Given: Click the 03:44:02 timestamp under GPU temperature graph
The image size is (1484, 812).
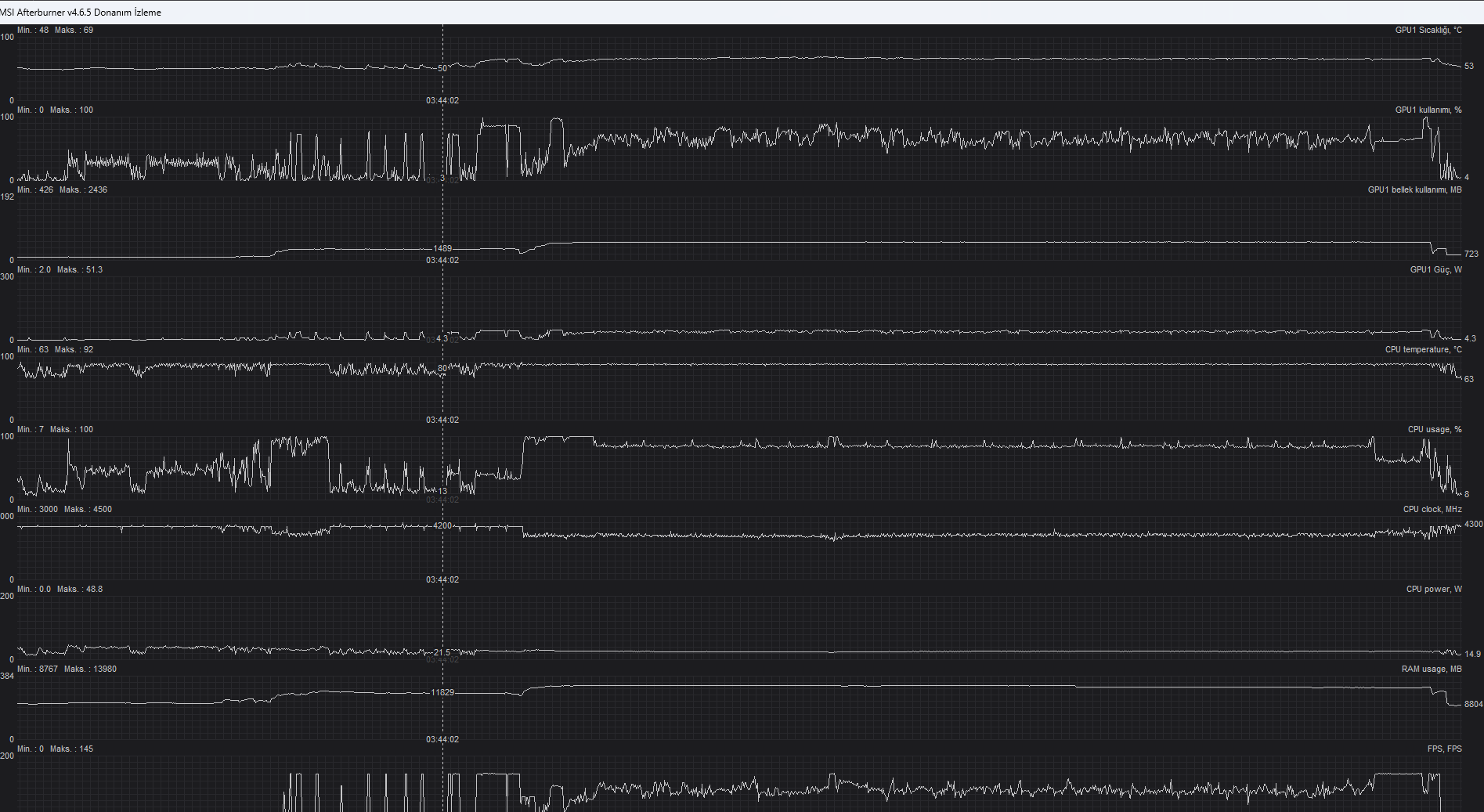Looking at the screenshot, I should click(442, 101).
